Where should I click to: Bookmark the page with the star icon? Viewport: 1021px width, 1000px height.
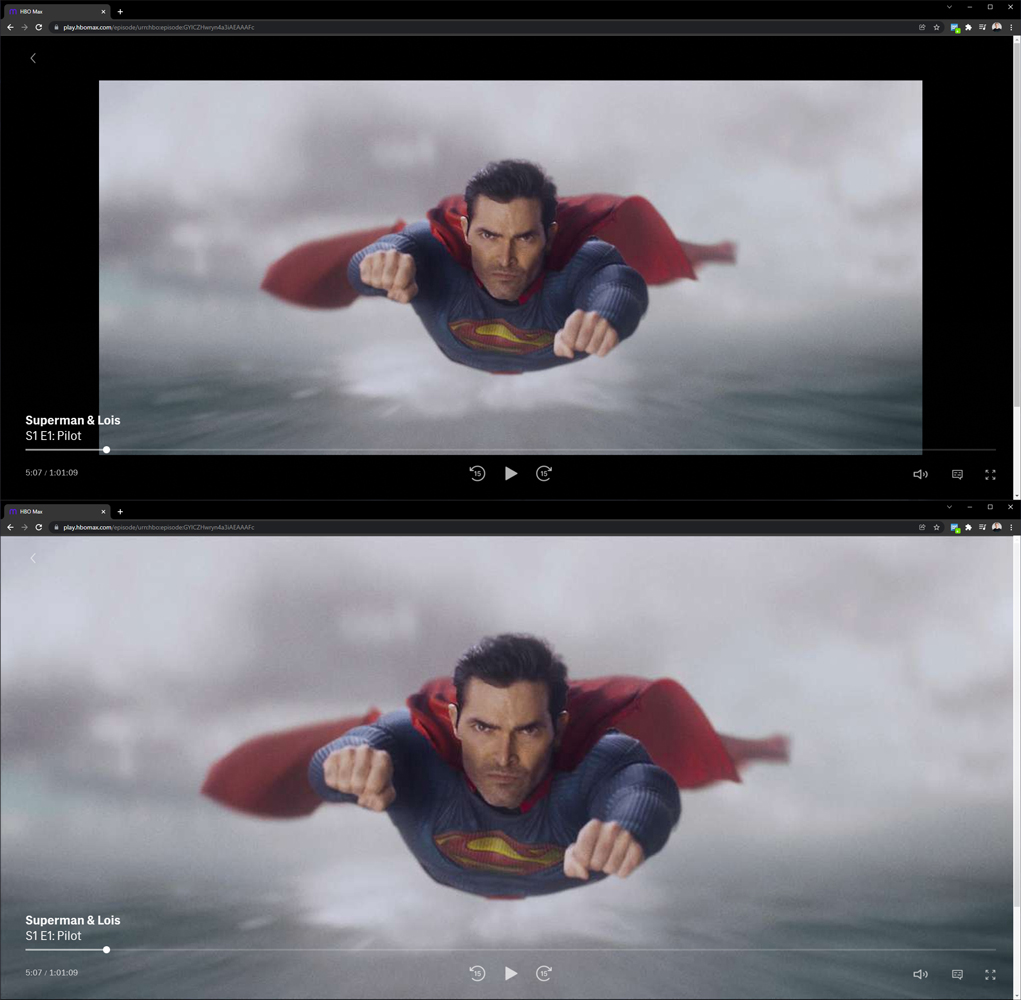[937, 27]
